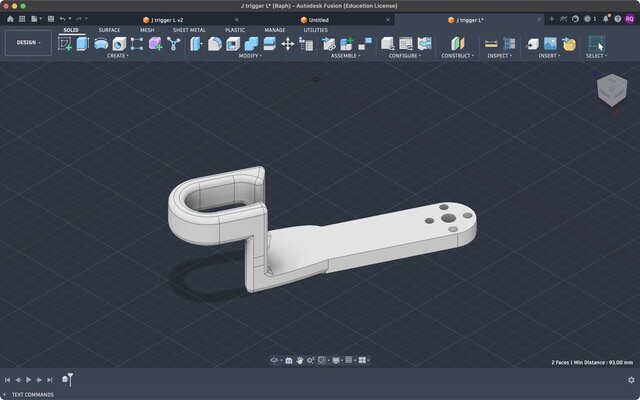
Task: Choose the Shell tool icon
Action: point(233,44)
